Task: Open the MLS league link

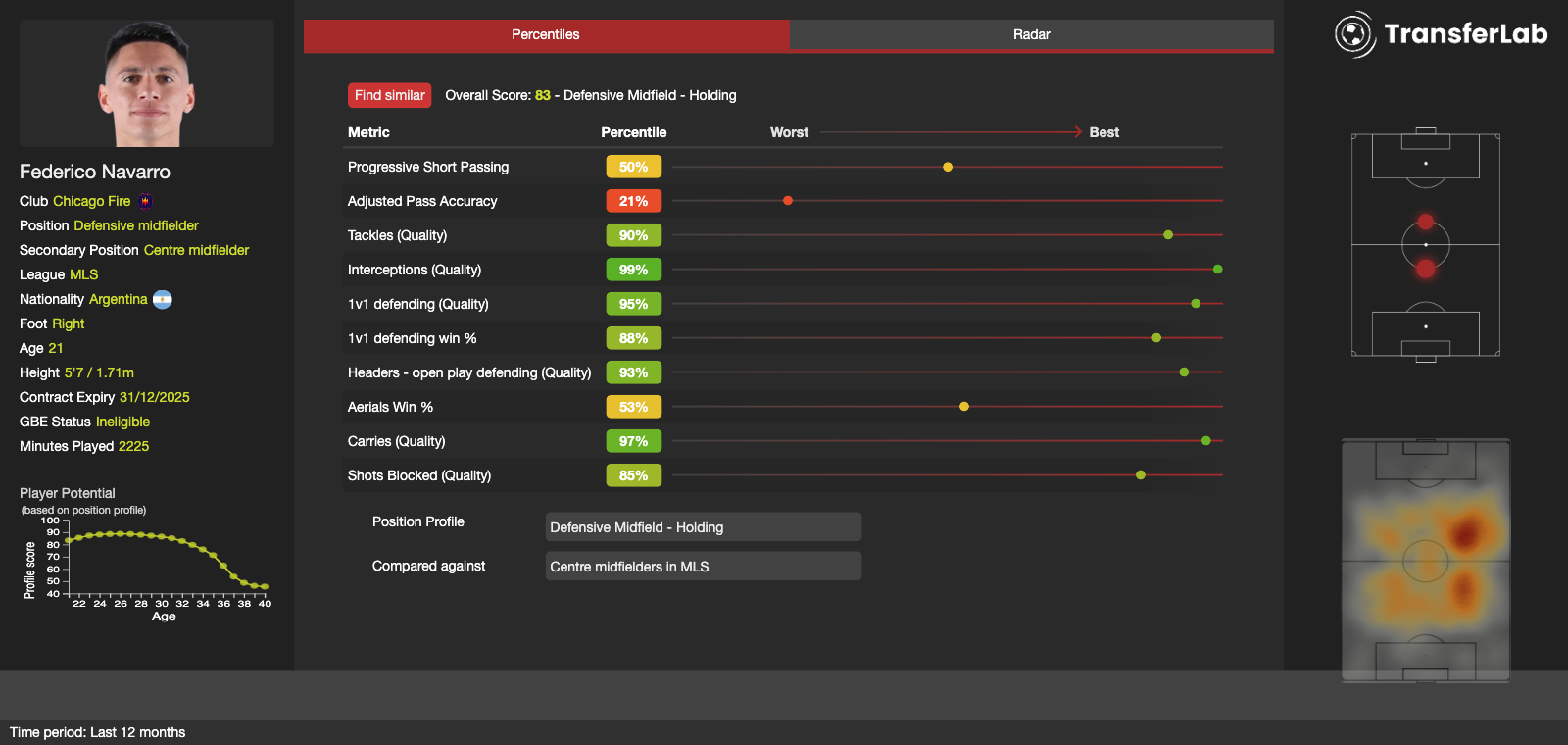Action: [84, 274]
